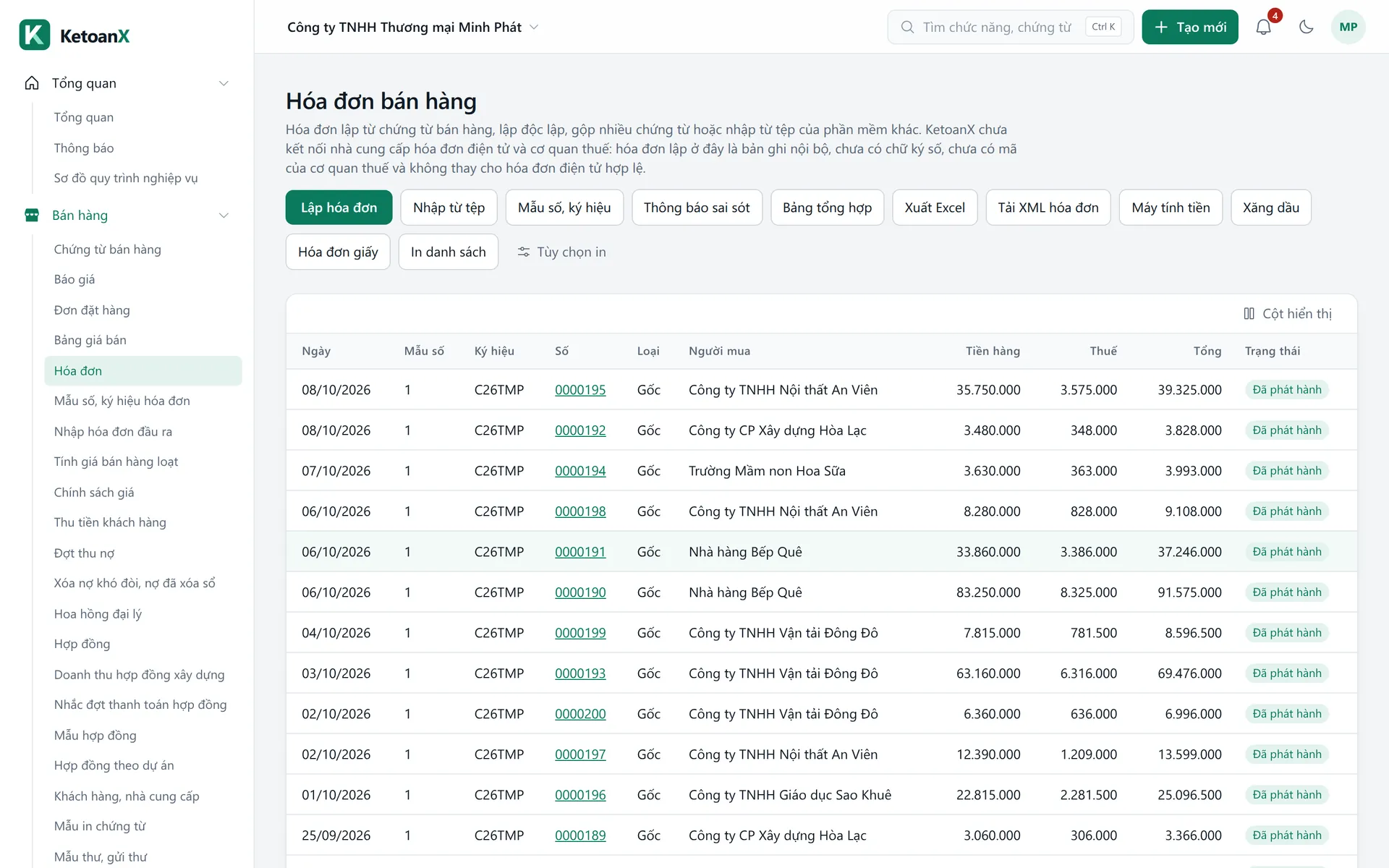Click the Nhập từ tệp button

point(449,208)
